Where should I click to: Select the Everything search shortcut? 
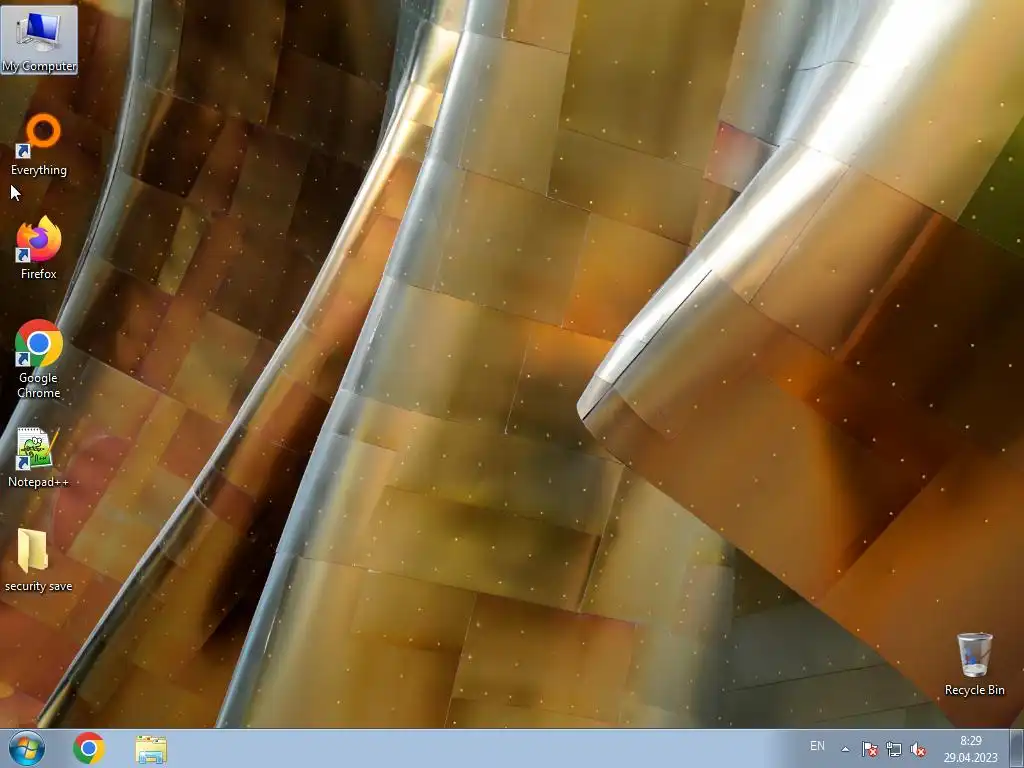pos(39,145)
